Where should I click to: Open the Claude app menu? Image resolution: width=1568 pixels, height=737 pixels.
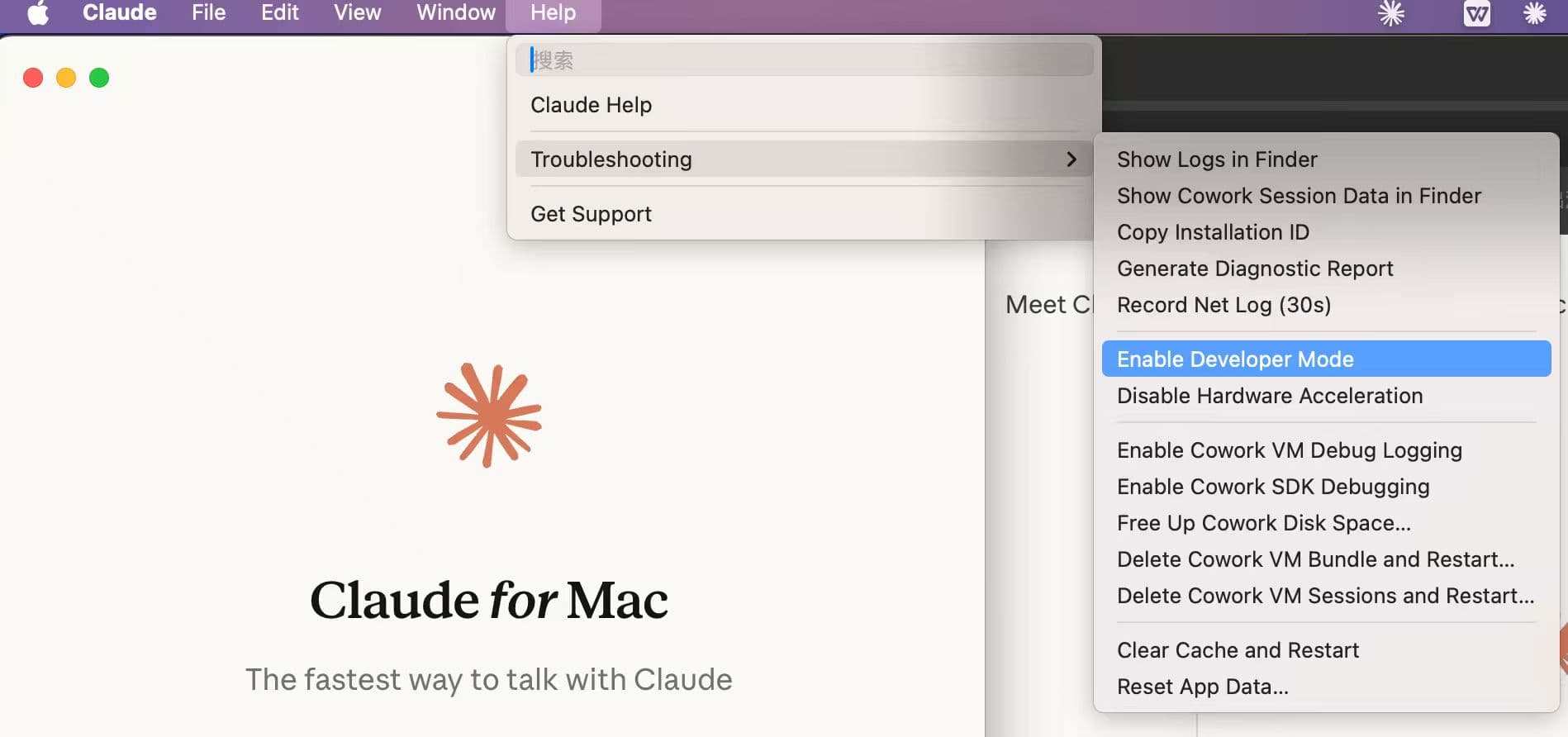tap(120, 12)
